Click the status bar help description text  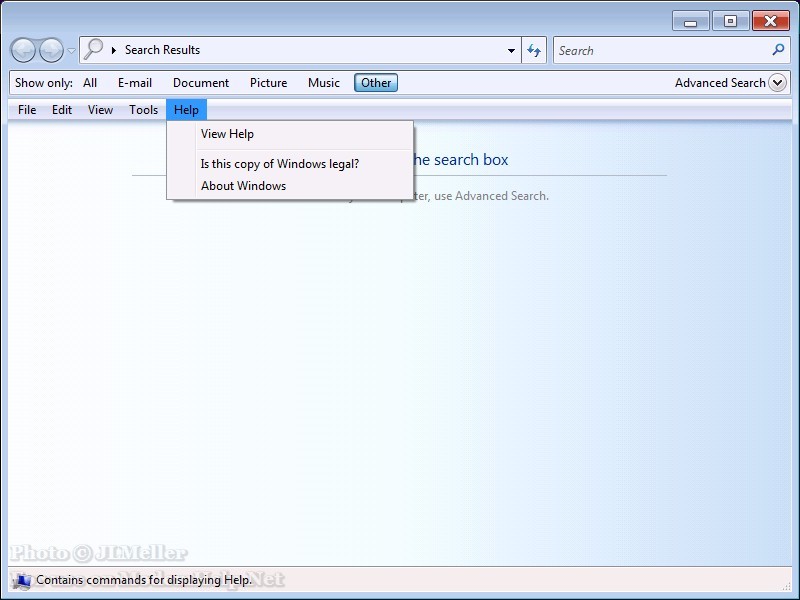click(x=144, y=580)
